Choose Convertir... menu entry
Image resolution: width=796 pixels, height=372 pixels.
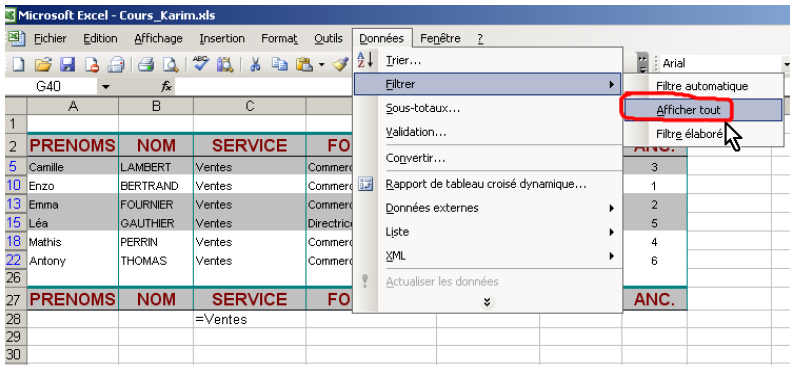click(x=487, y=158)
